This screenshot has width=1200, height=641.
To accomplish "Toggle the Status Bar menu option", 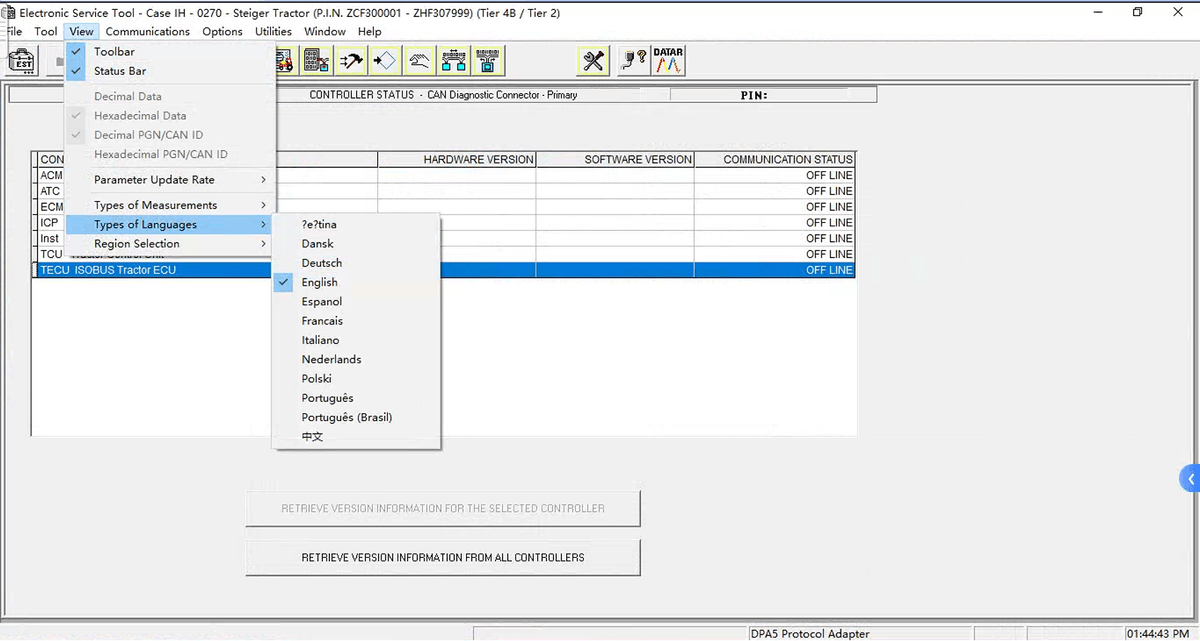I will (x=120, y=71).
